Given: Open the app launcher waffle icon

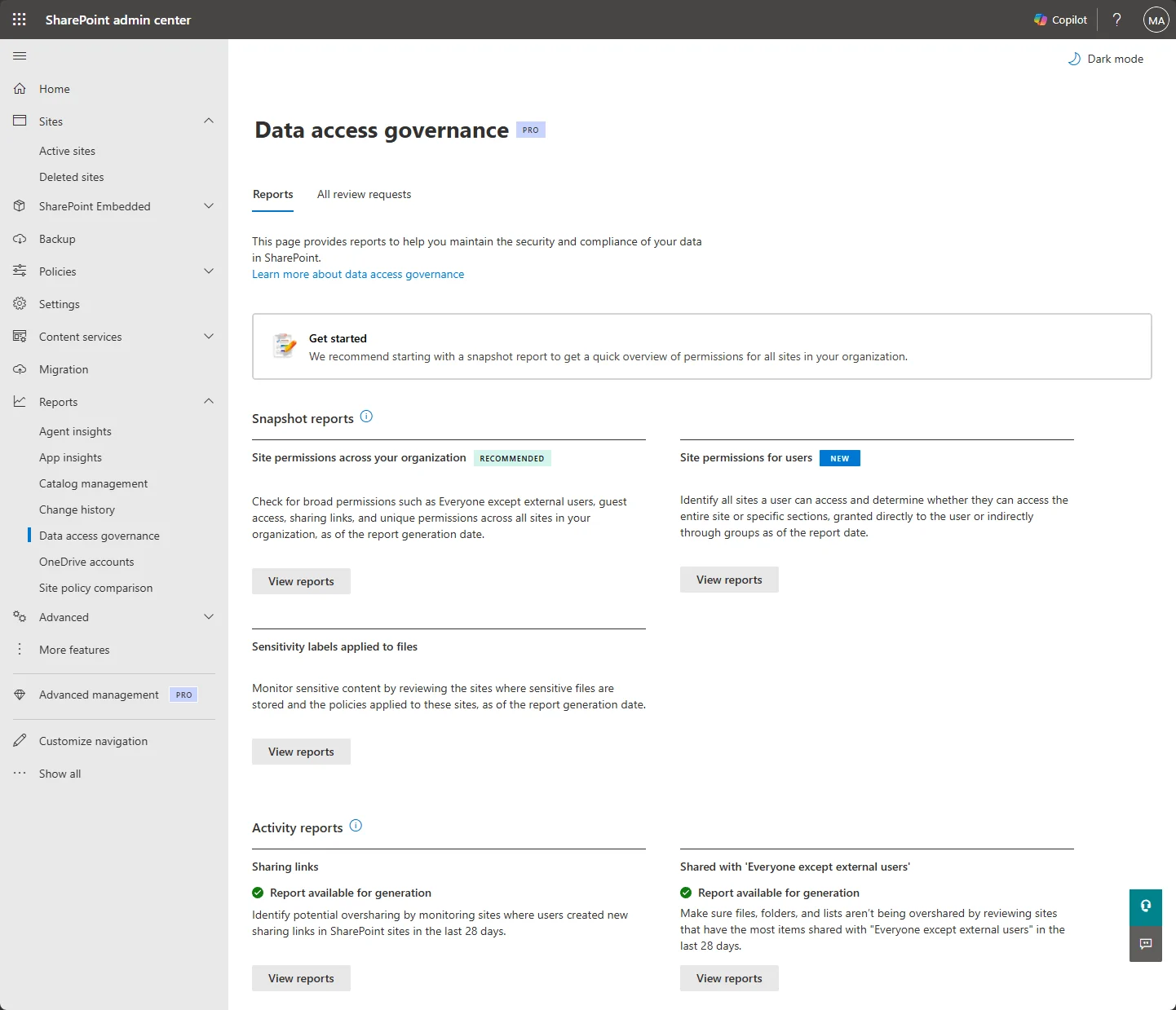Looking at the screenshot, I should (20, 20).
